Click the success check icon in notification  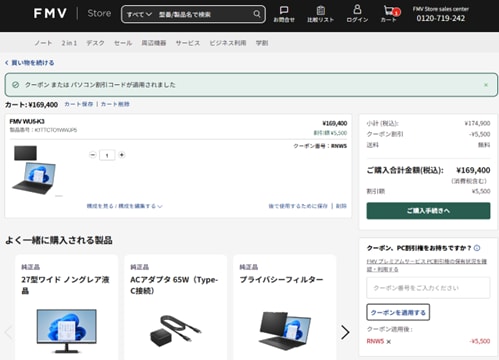coord(15,85)
